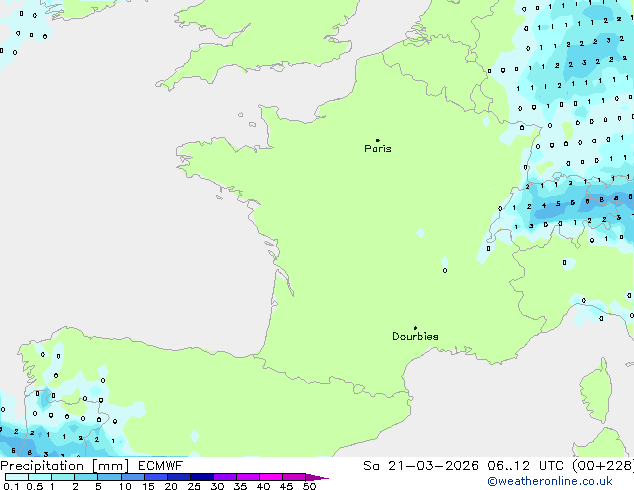This screenshot has width=634, height=490.
Task: Pick the 1–2 mm legend swatch
Action: click(x=63, y=477)
